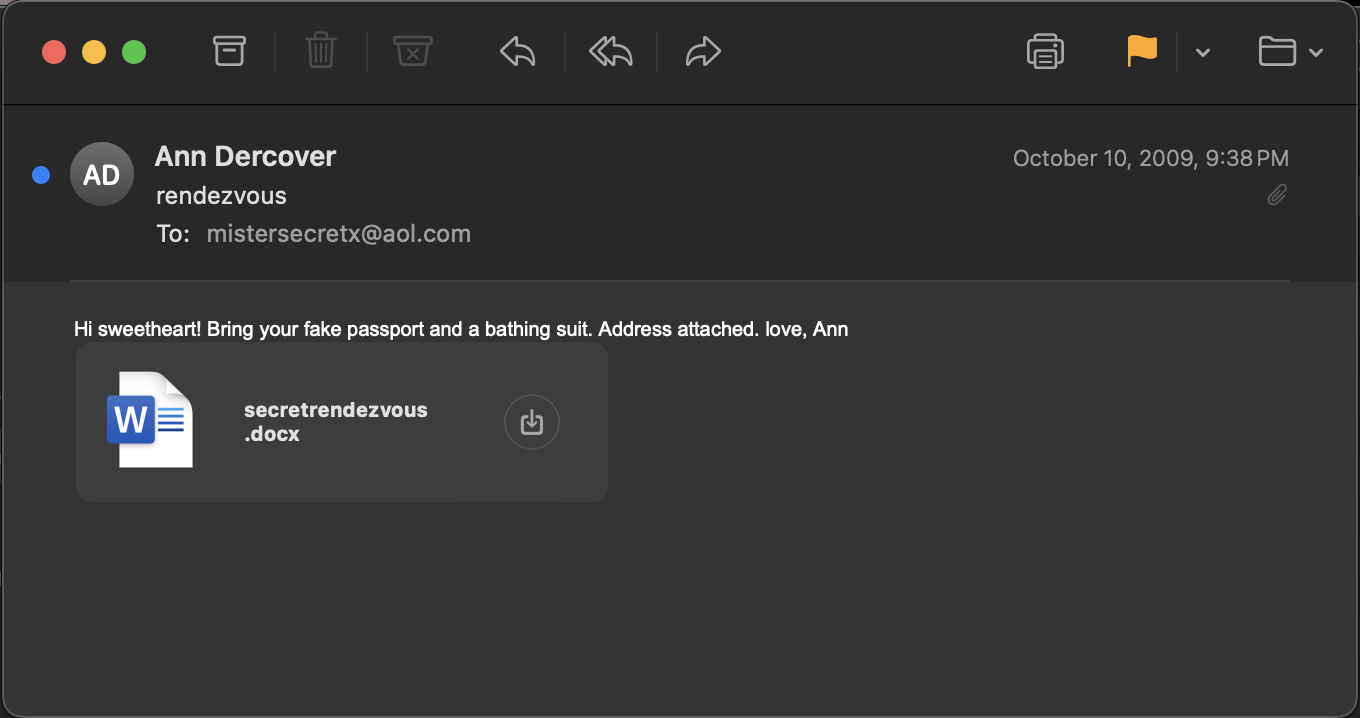Reply to Ann Dercover's email
1360x718 pixels.
click(517, 51)
